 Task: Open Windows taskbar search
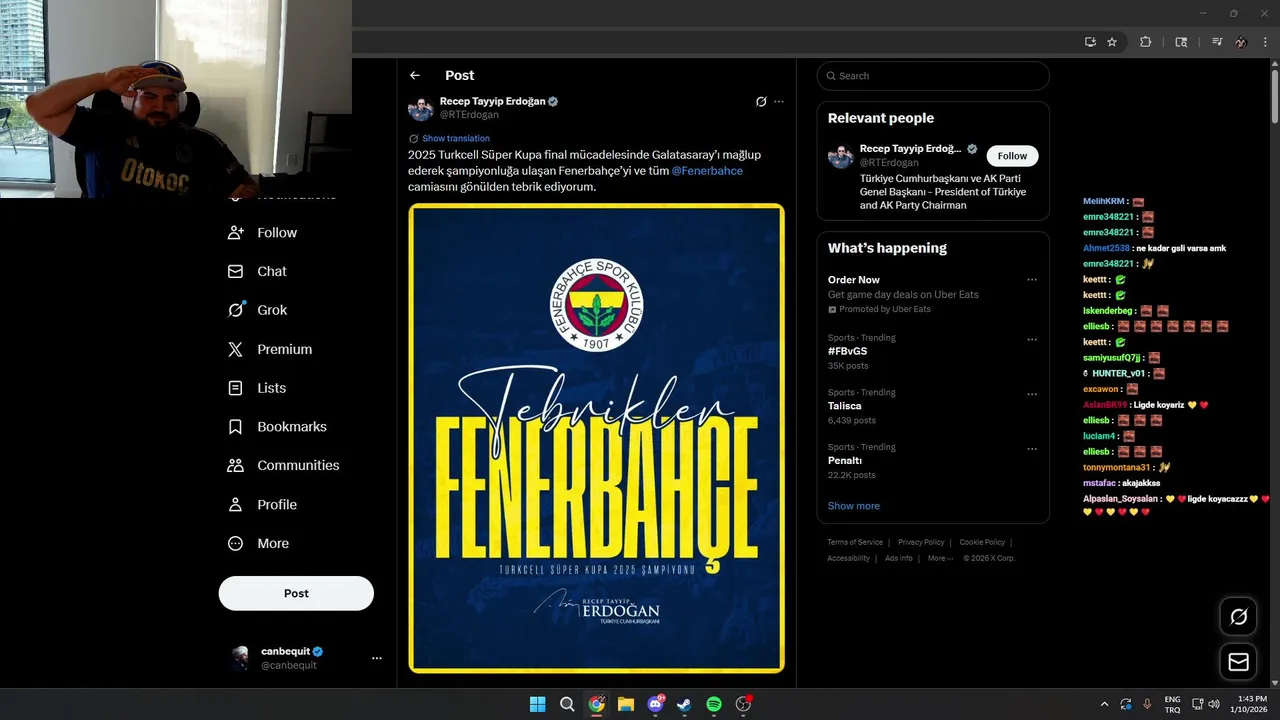click(567, 704)
